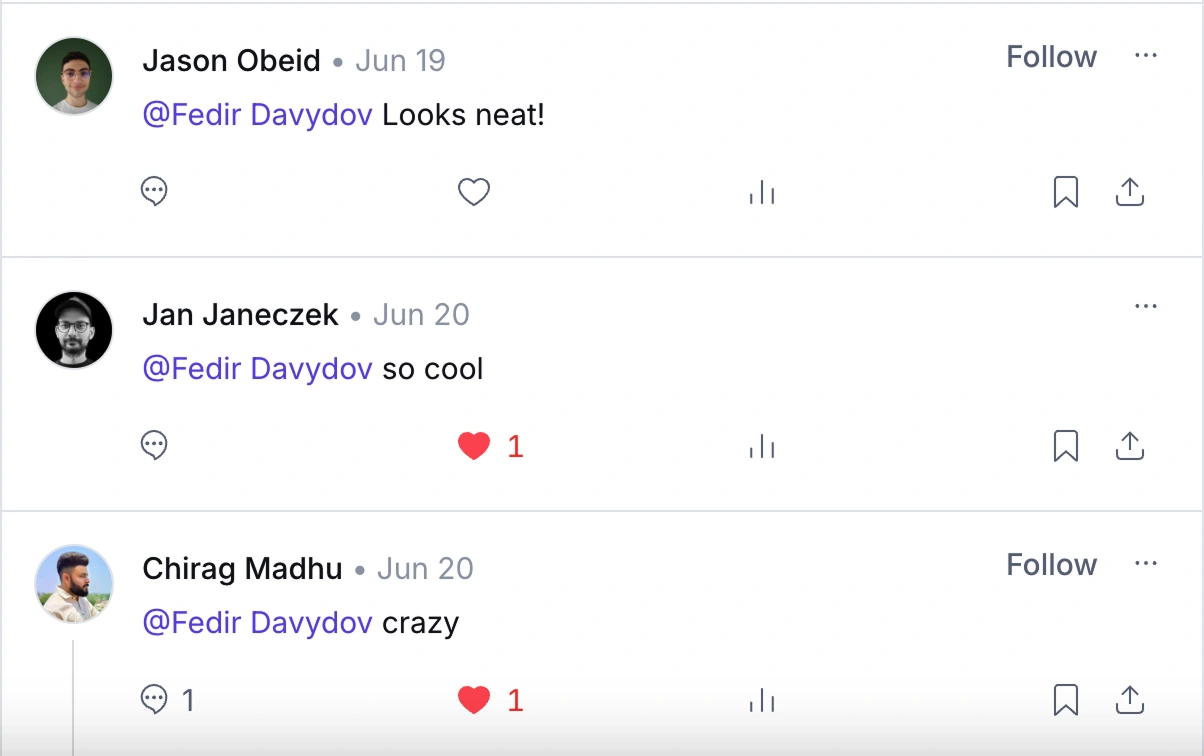The width and height of the screenshot is (1204, 756).
Task: Open more options for Jason Obeid's comment
Action: [1146, 56]
